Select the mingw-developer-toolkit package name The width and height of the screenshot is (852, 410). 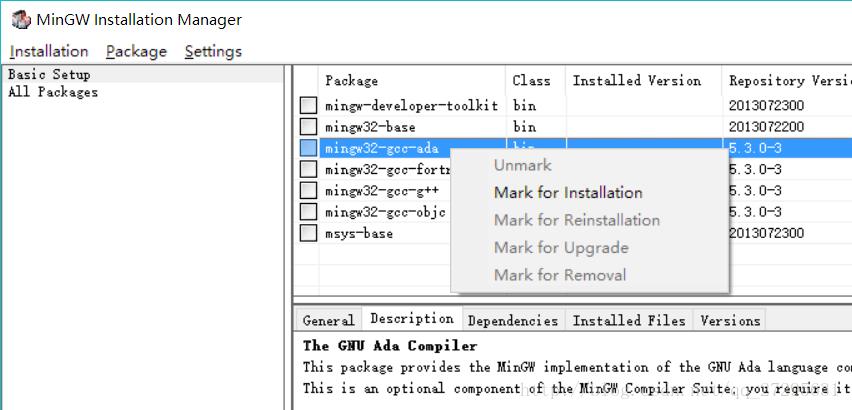point(411,106)
